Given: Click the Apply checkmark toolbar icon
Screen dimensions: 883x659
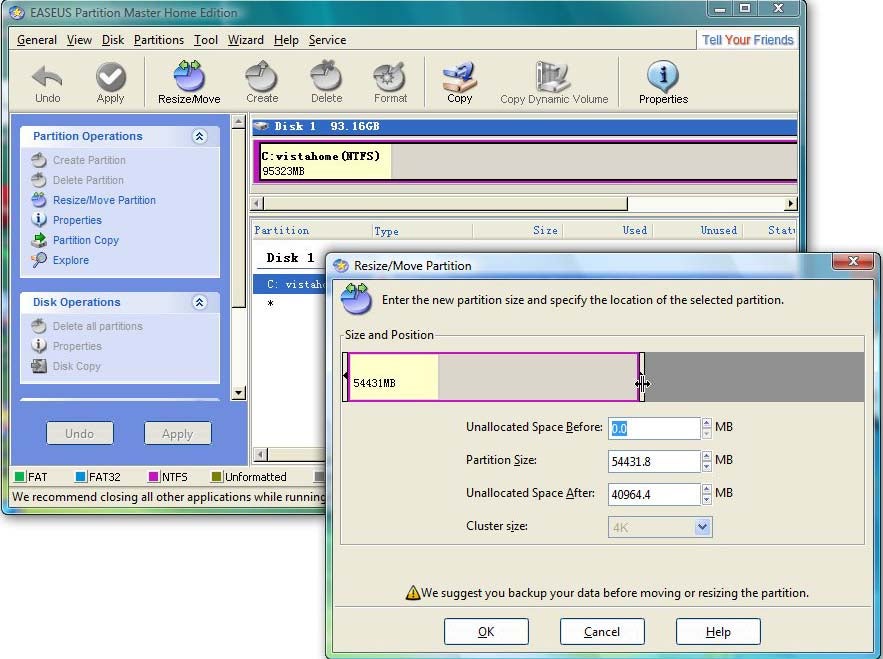Looking at the screenshot, I should (x=110, y=77).
